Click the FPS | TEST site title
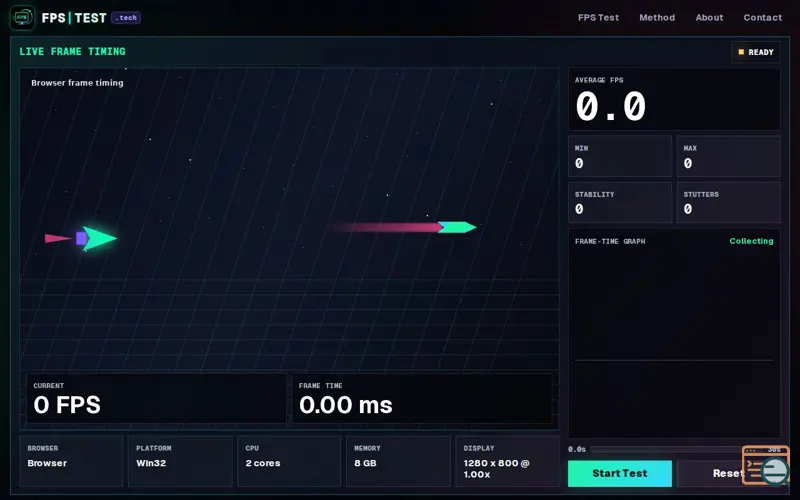This screenshot has height=500, width=800. point(74,18)
